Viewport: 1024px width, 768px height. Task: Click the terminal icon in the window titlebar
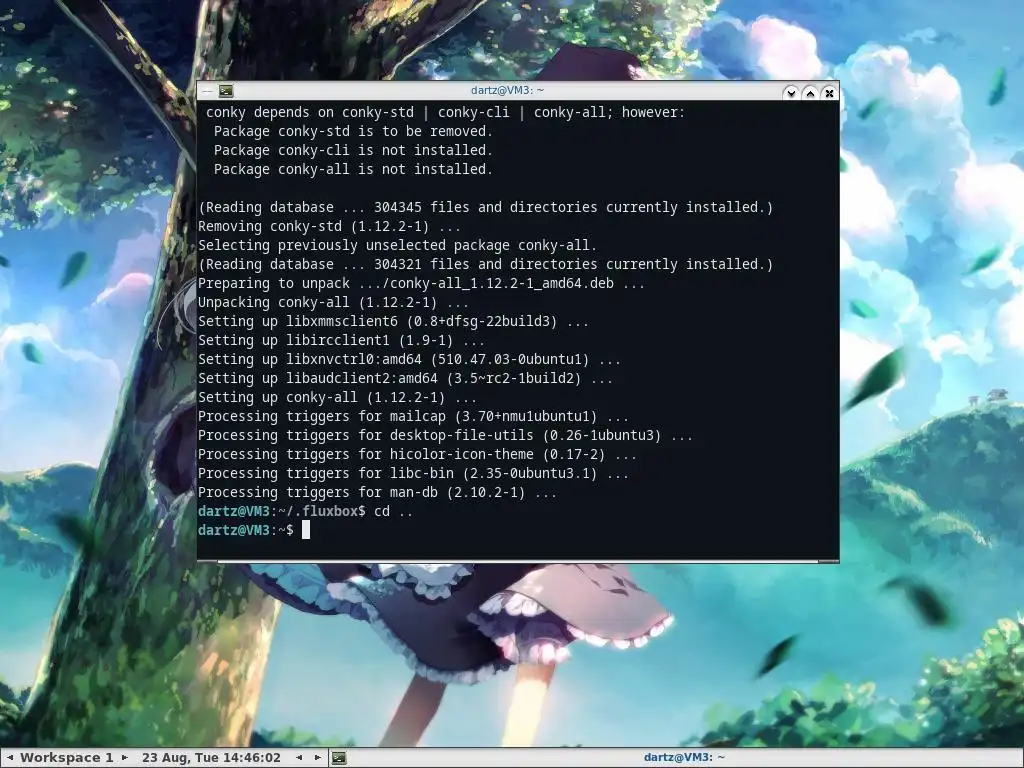(x=226, y=91)
